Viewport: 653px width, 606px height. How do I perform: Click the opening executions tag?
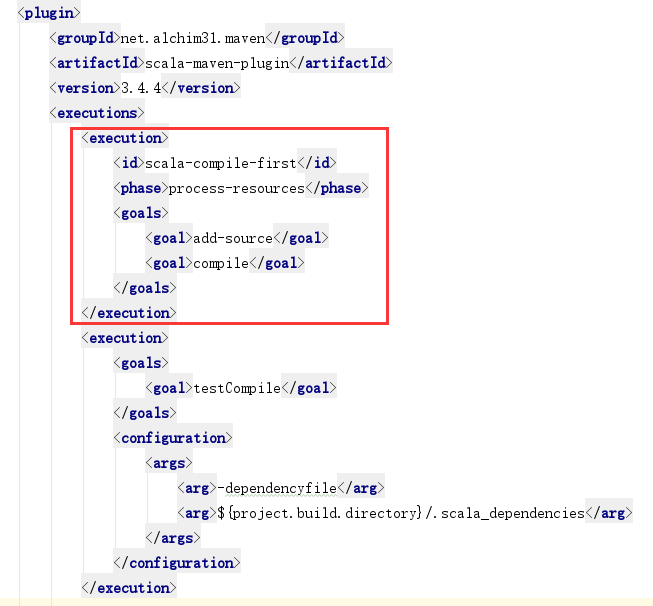pos(97,113)
